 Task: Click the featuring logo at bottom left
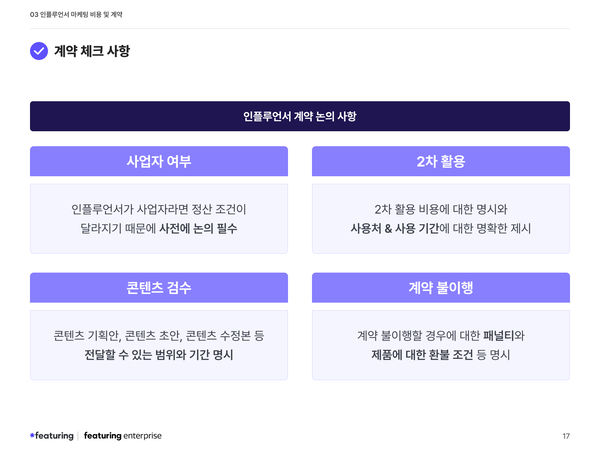coord(51,435)
